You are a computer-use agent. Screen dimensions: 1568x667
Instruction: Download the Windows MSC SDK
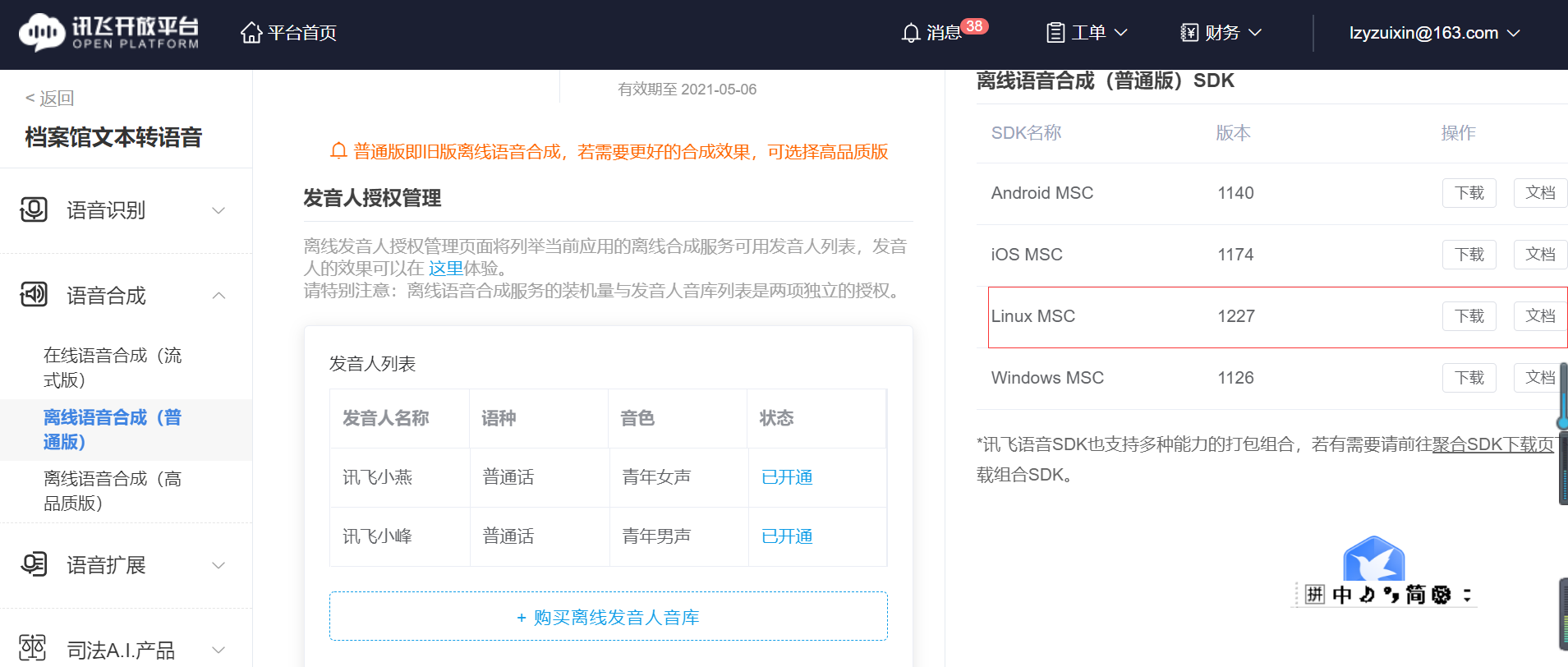pos(1469,378)
